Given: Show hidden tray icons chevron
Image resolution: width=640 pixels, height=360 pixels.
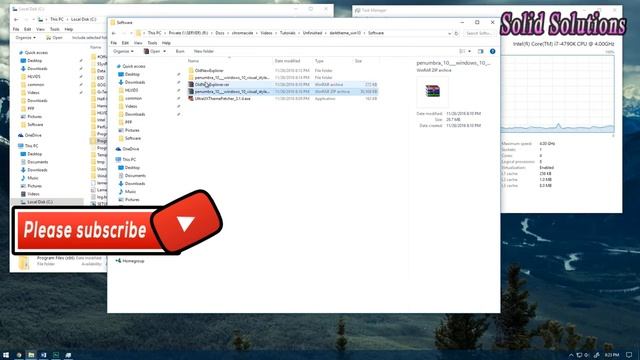Looking at the screenshot, I should 571,355.
